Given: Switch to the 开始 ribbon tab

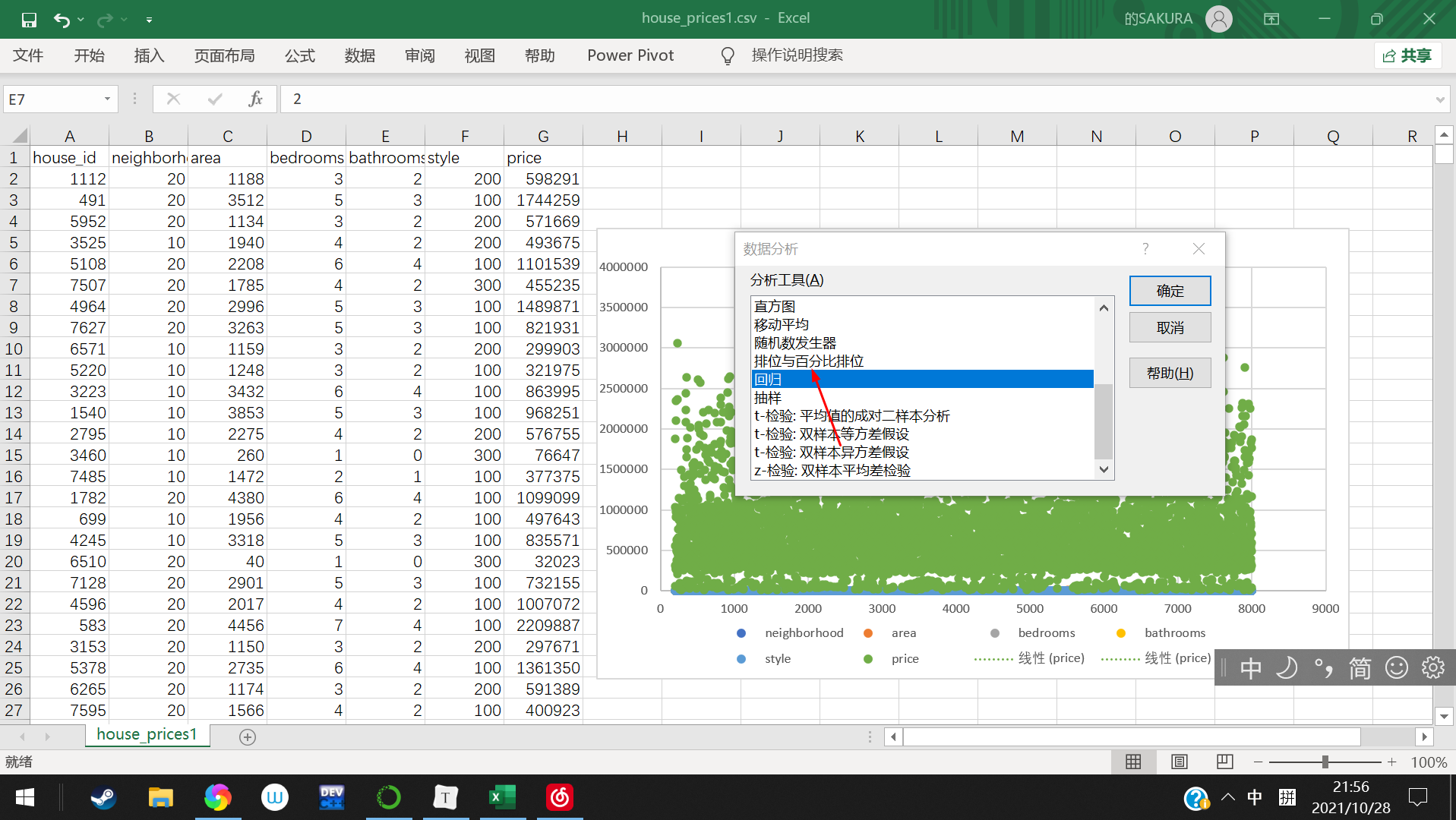Looking at the screenshot, I should pyautogui.click(x=89, y=55).
